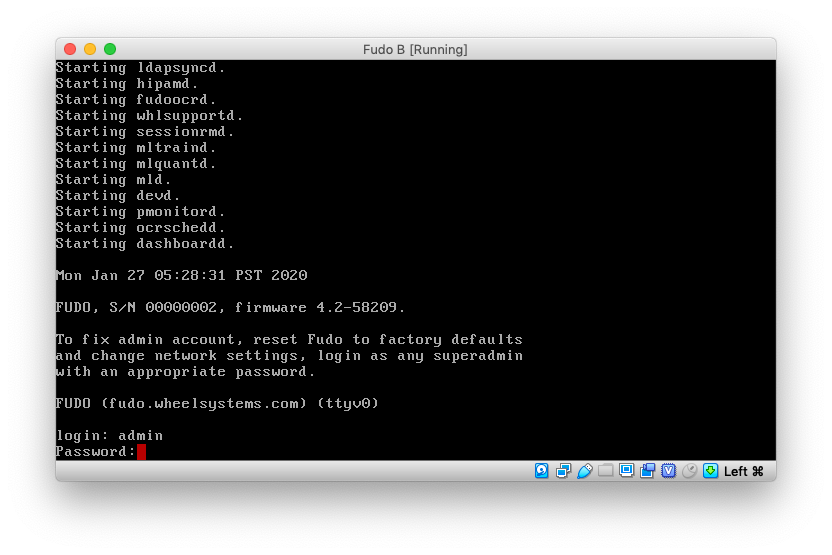The image size is (832, 555).
Task: Focus the Password prompt cursor
Action: [x=141, y=452]
